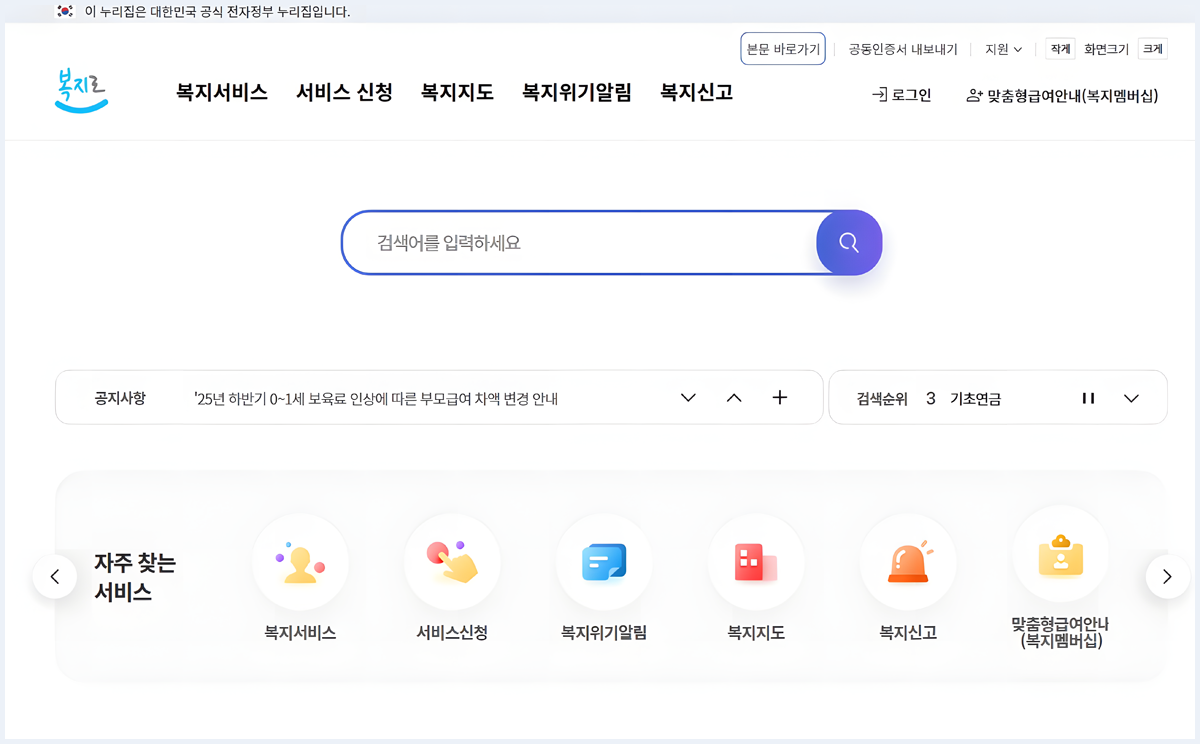The width and height of the screenshot is (1200, 744).
Task: Click the 서비스신청 hand icon
Action: click(453, 562)
